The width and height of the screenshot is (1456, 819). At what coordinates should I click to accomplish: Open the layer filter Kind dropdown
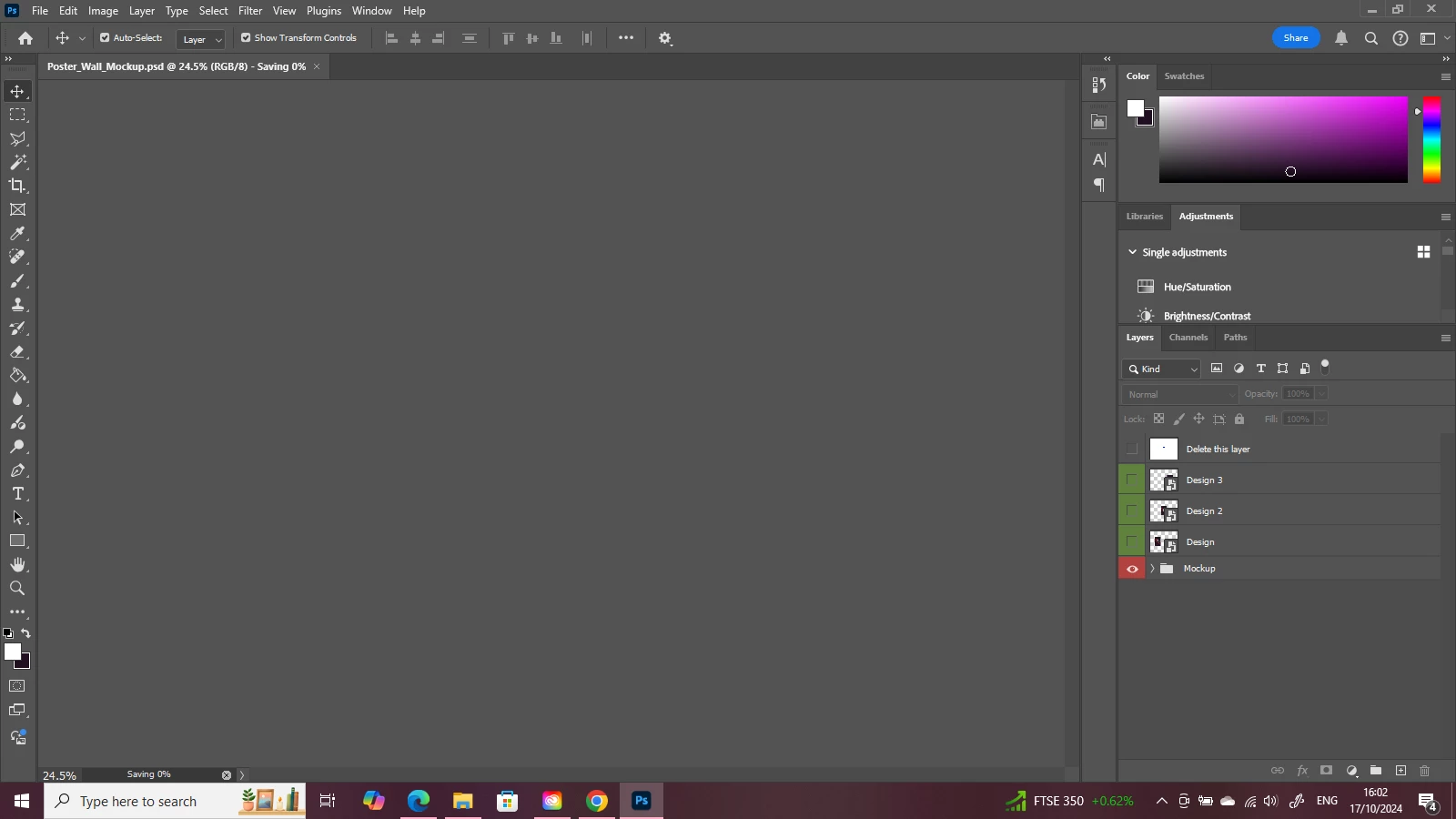coord(1162,369)
